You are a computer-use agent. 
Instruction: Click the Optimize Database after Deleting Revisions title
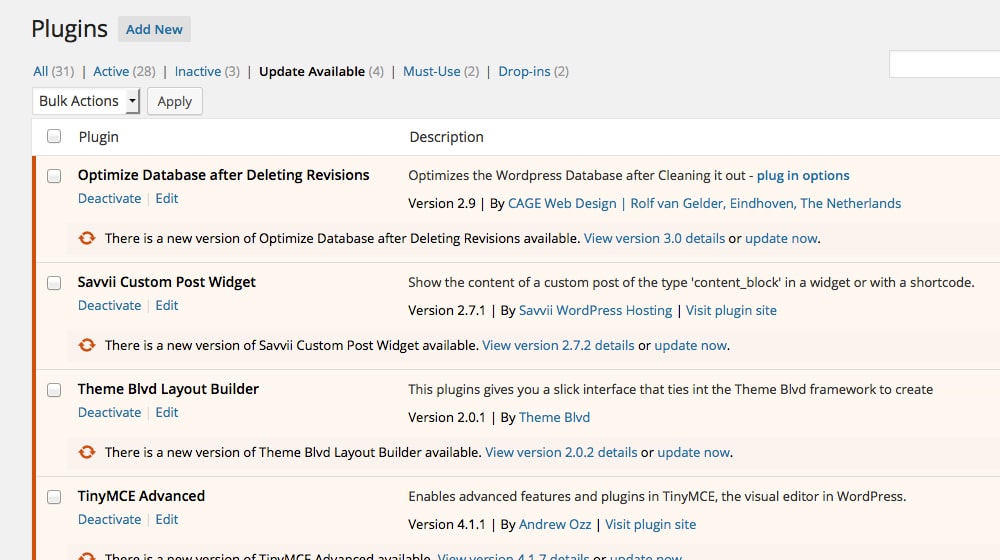(x=223, y=175)
